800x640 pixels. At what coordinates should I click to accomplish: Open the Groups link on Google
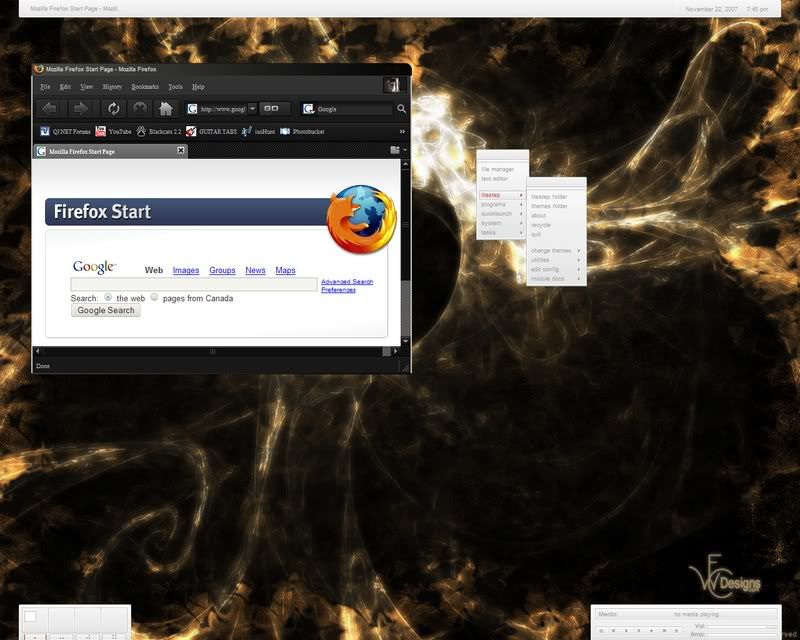(x=222, y=270)
